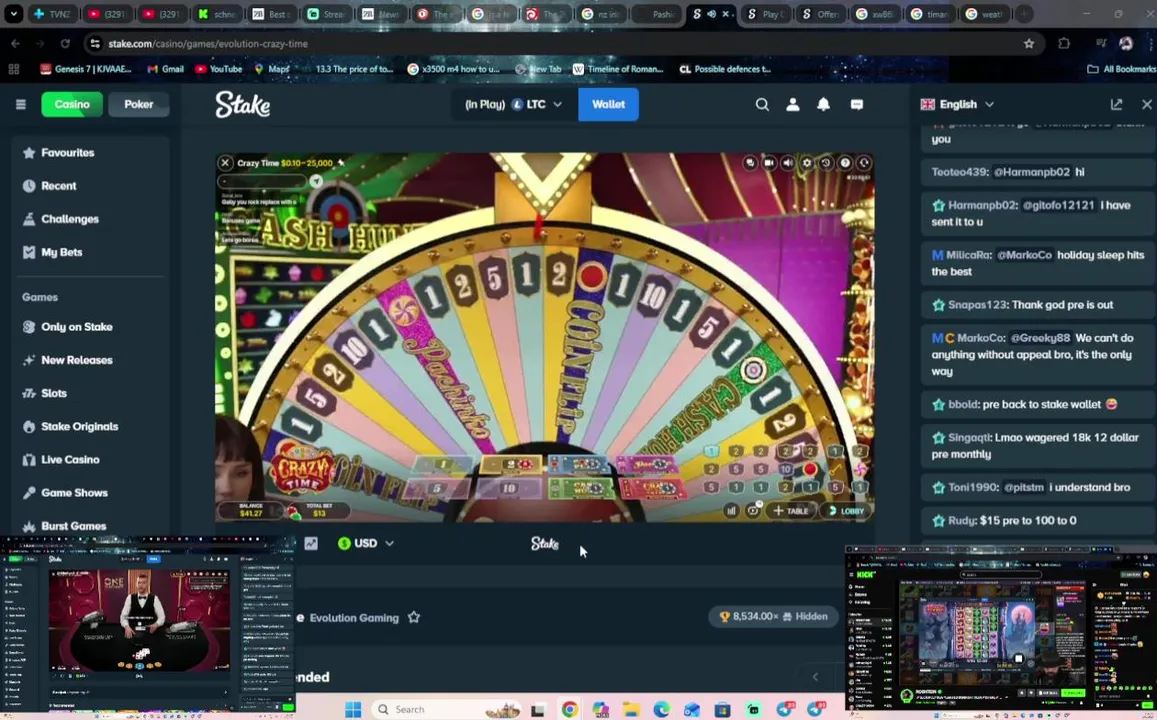
Task: Open the blackjack dealer stream window thumbnail
Action: pos(148,626)
